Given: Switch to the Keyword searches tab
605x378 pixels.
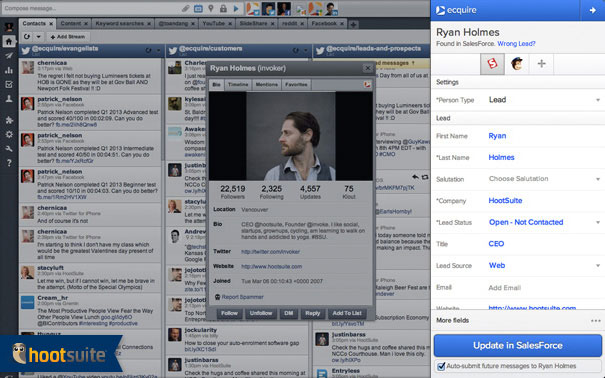Looking at the screenshot, I should click(x=122, y=24).
